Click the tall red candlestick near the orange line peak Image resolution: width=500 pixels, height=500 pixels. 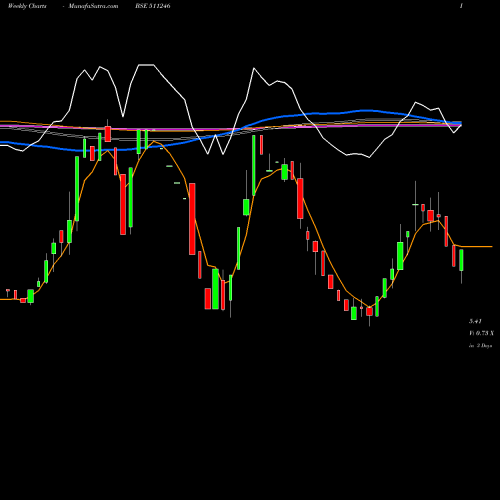(x=192, y=219)
